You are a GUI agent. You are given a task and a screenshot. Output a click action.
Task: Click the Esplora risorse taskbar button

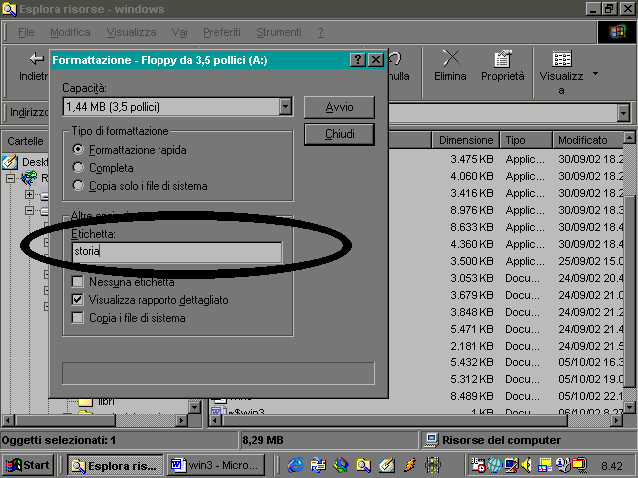click(x=115, y=465)
